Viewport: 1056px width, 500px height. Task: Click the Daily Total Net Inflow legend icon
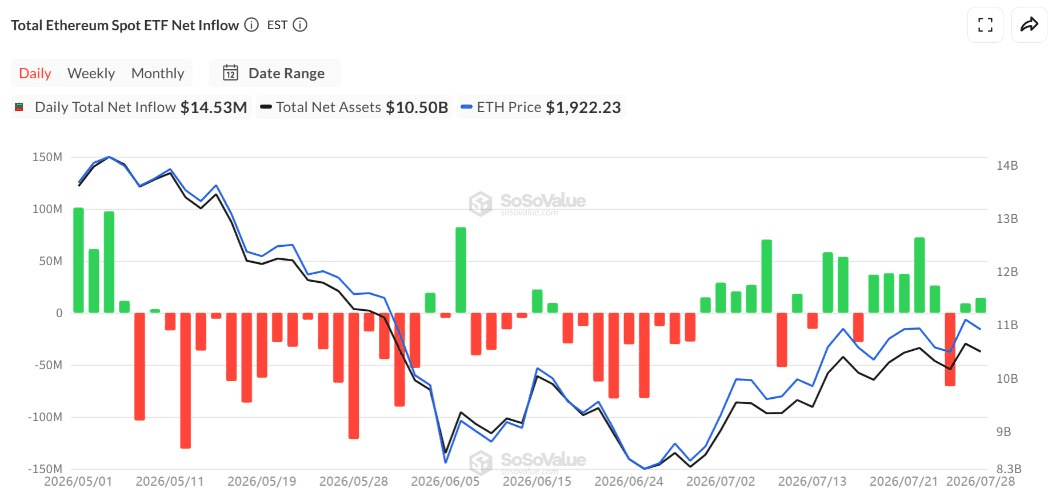click(19, 107)
